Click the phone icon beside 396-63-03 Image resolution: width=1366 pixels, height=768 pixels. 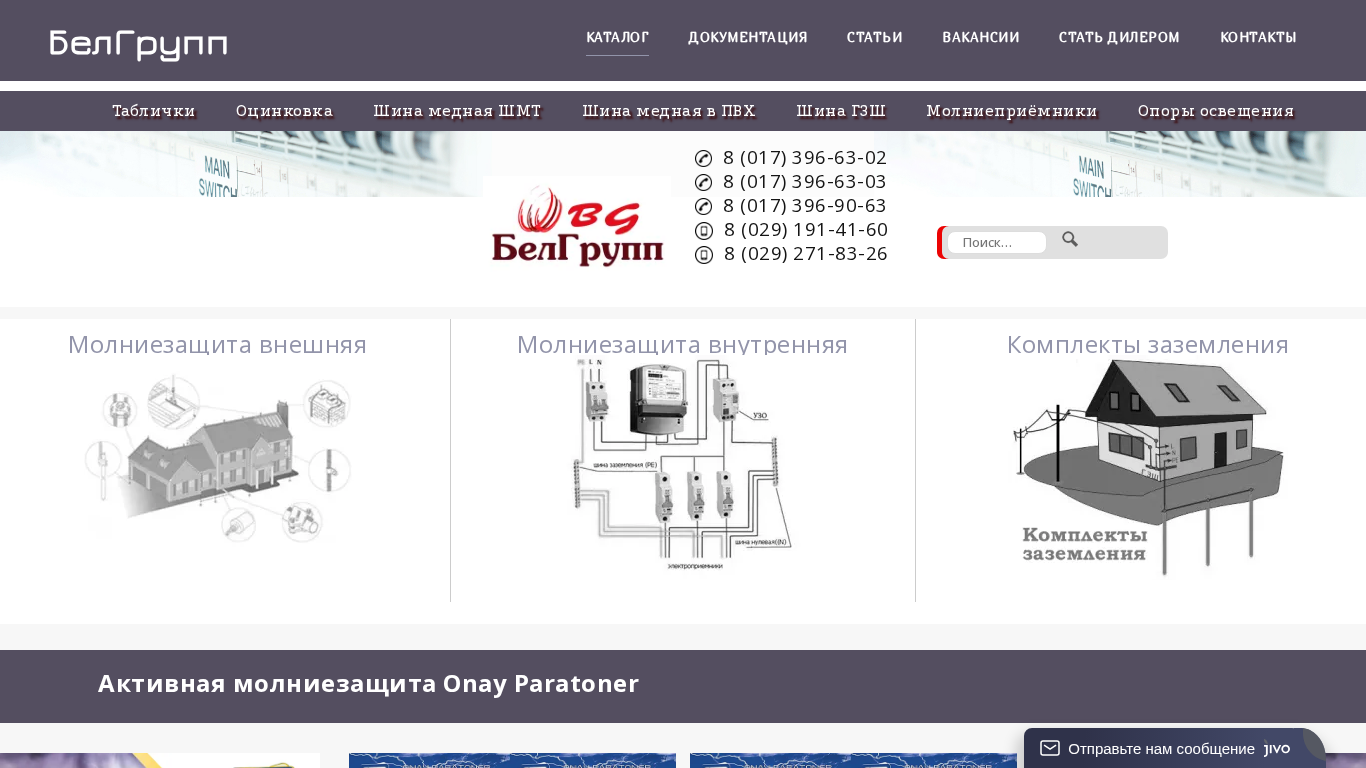coord(704,182)
